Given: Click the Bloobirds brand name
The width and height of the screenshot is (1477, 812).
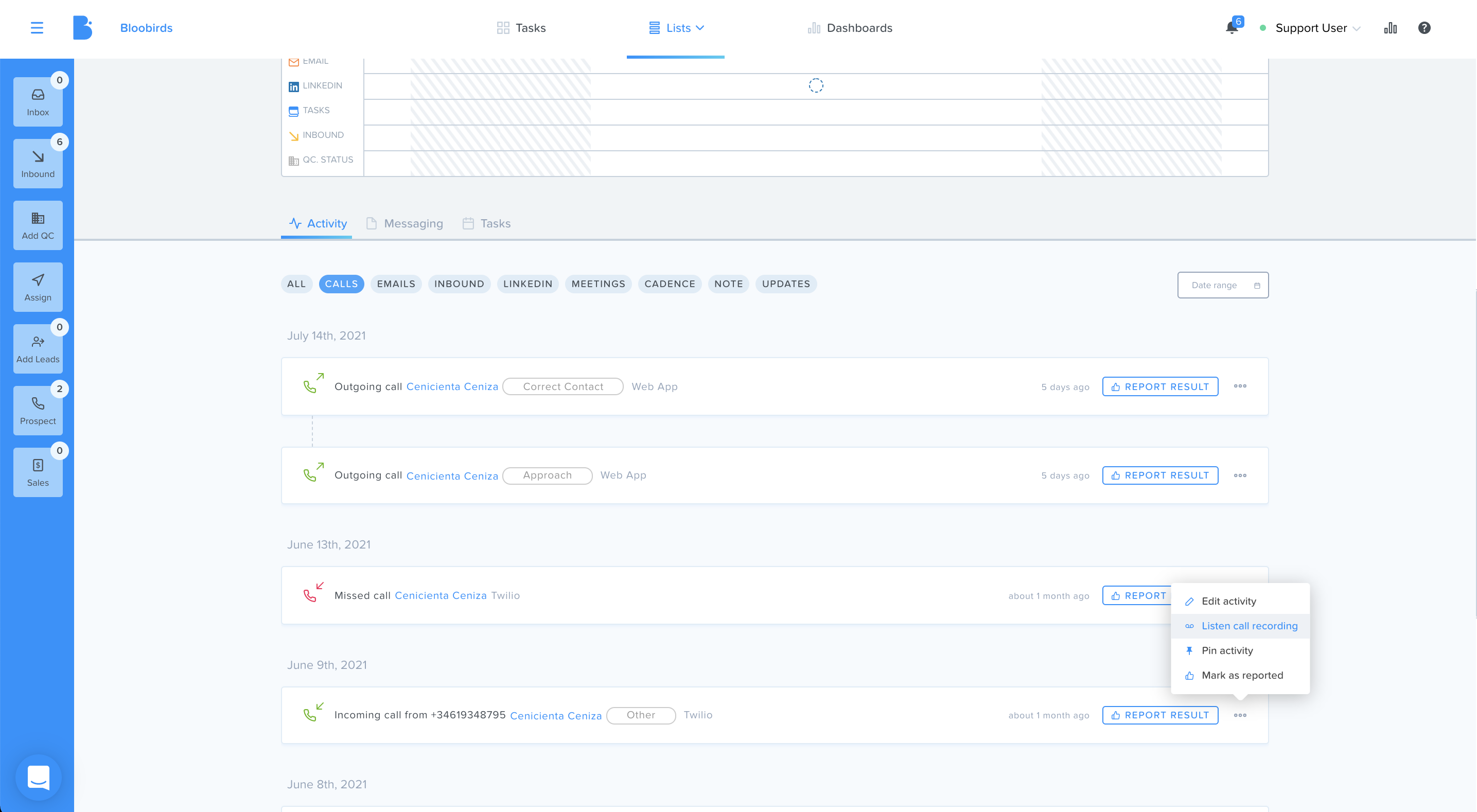Looking at the screenshot, I should click(146, 27).
